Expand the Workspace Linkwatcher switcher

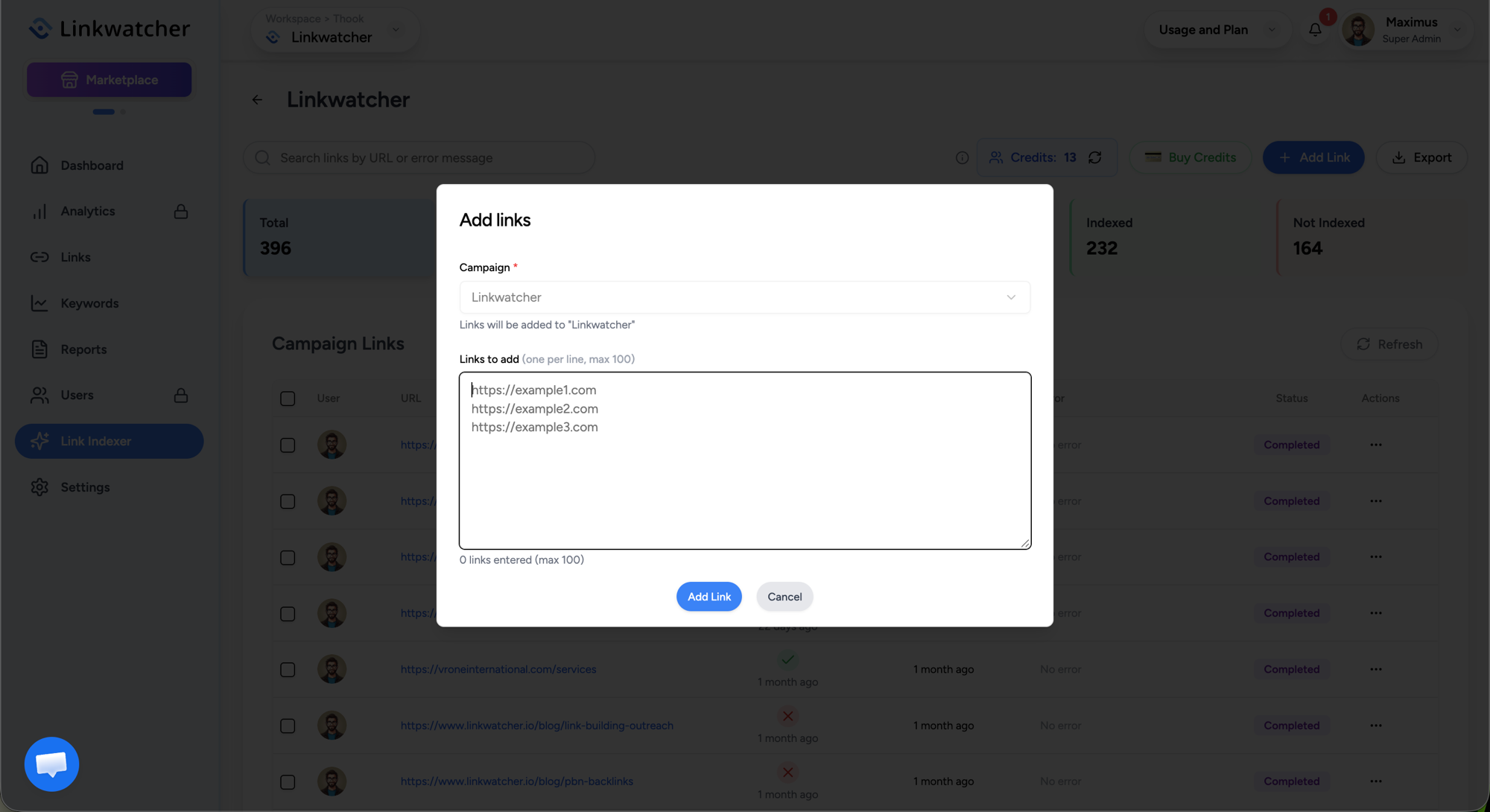pyautogui.click(x=335, y=30)
